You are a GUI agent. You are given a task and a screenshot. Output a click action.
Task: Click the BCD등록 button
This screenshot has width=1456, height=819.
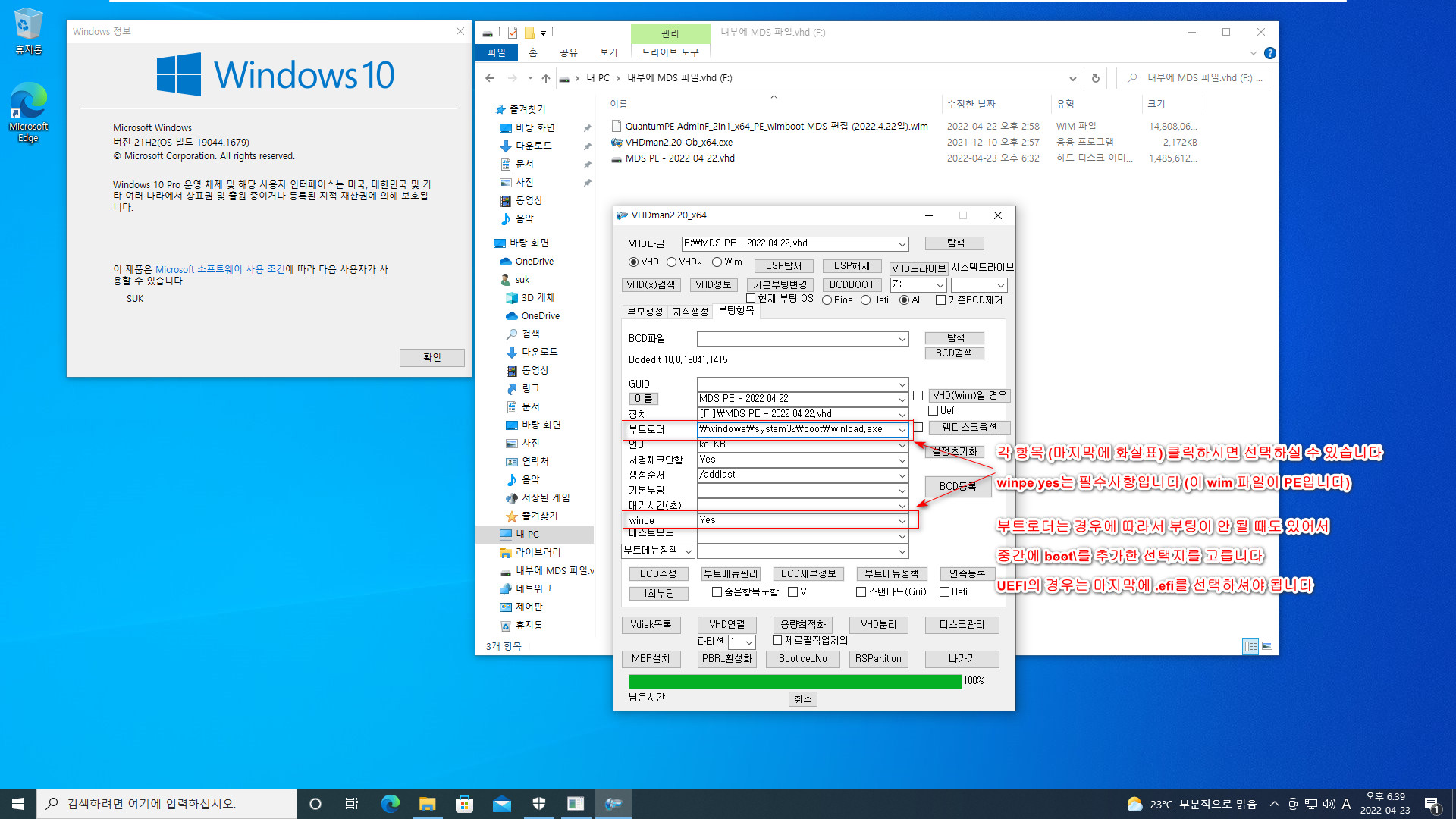click(x=958, y=487)
